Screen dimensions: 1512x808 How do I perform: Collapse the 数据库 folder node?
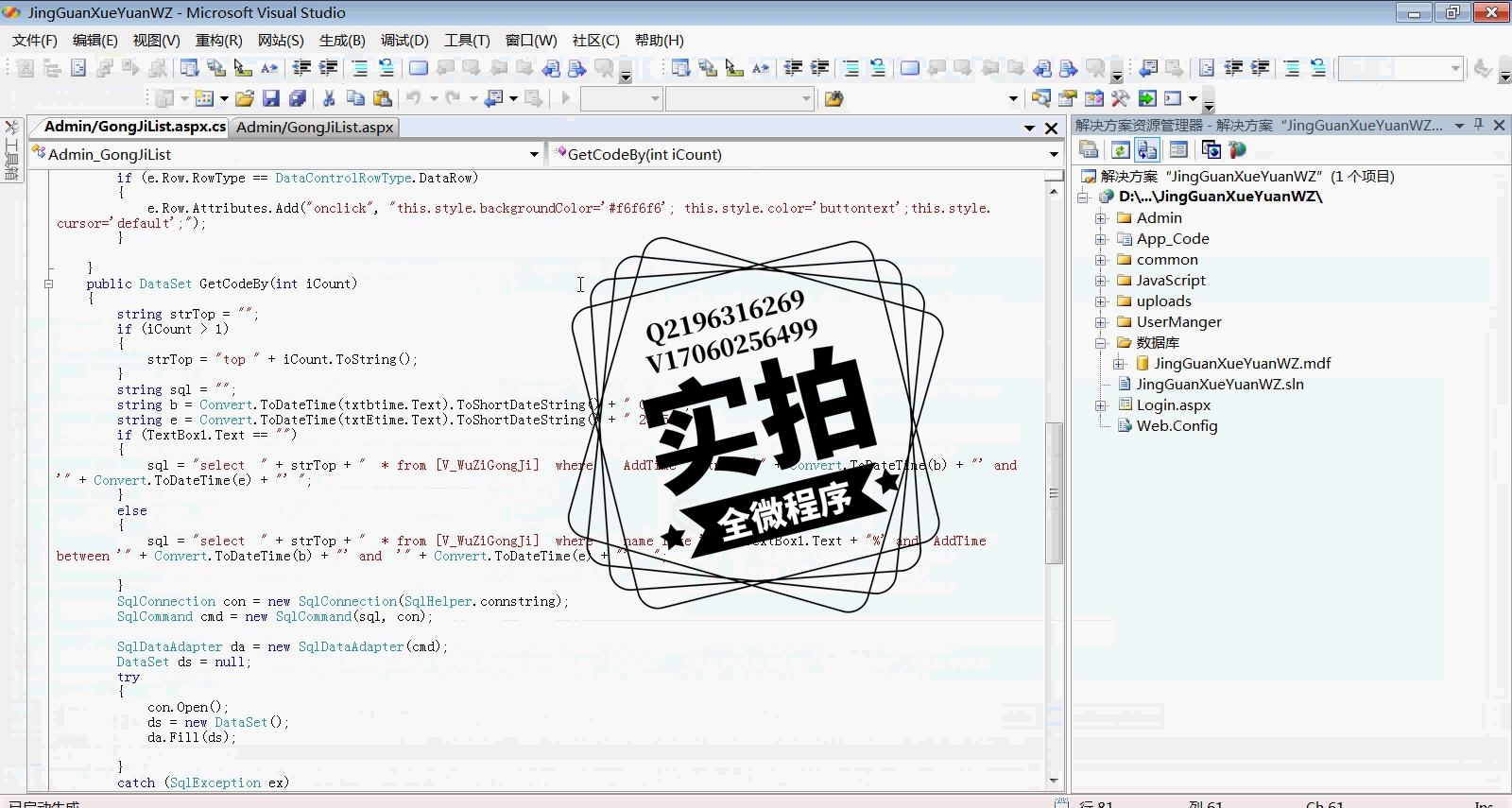(1101, 343)
